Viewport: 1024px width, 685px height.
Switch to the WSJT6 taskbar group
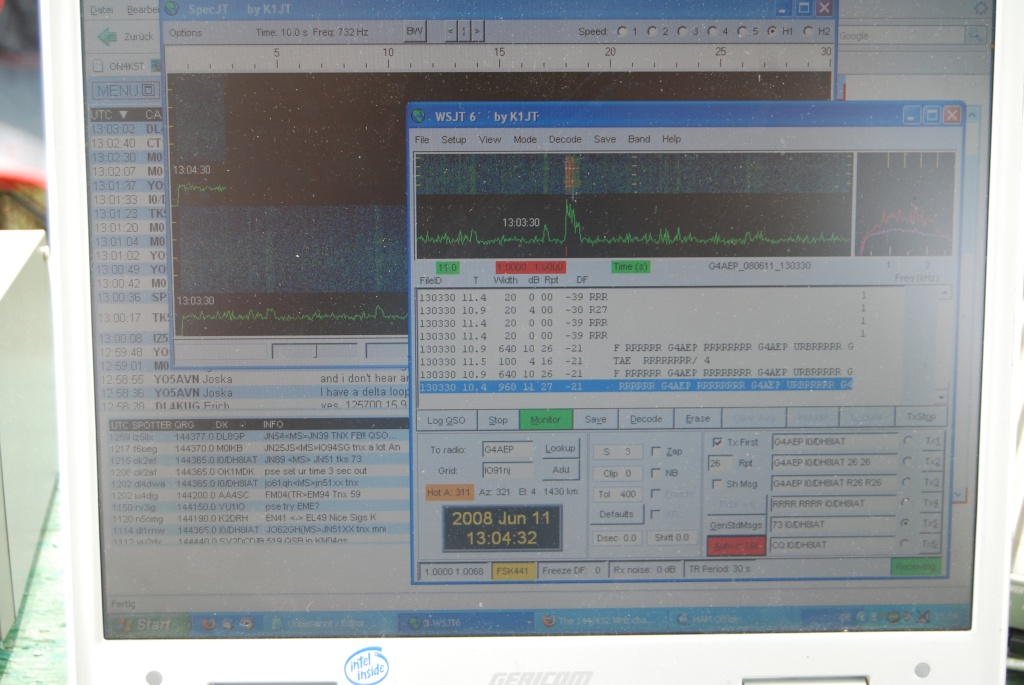pos(465,622)
